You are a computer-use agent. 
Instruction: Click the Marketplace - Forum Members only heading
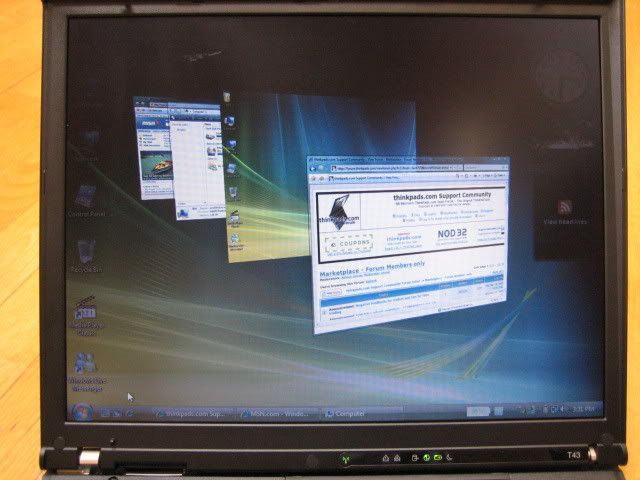[x=372, y=268]
